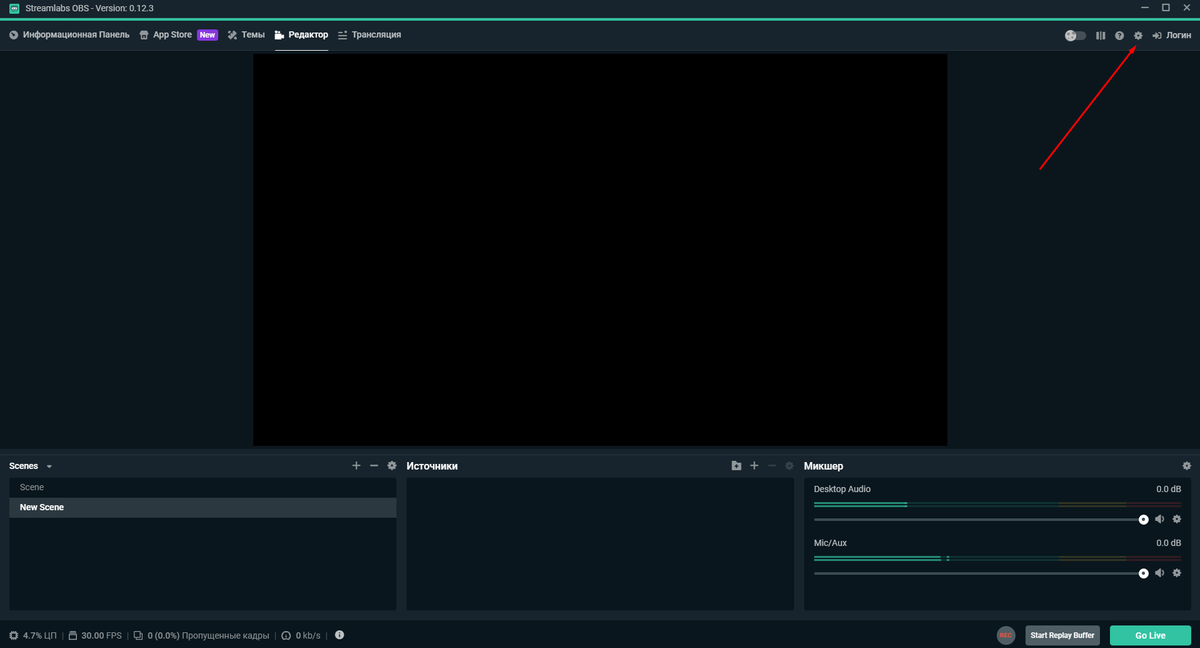Click the Пропущенные кадры indicator

point(201,635)
